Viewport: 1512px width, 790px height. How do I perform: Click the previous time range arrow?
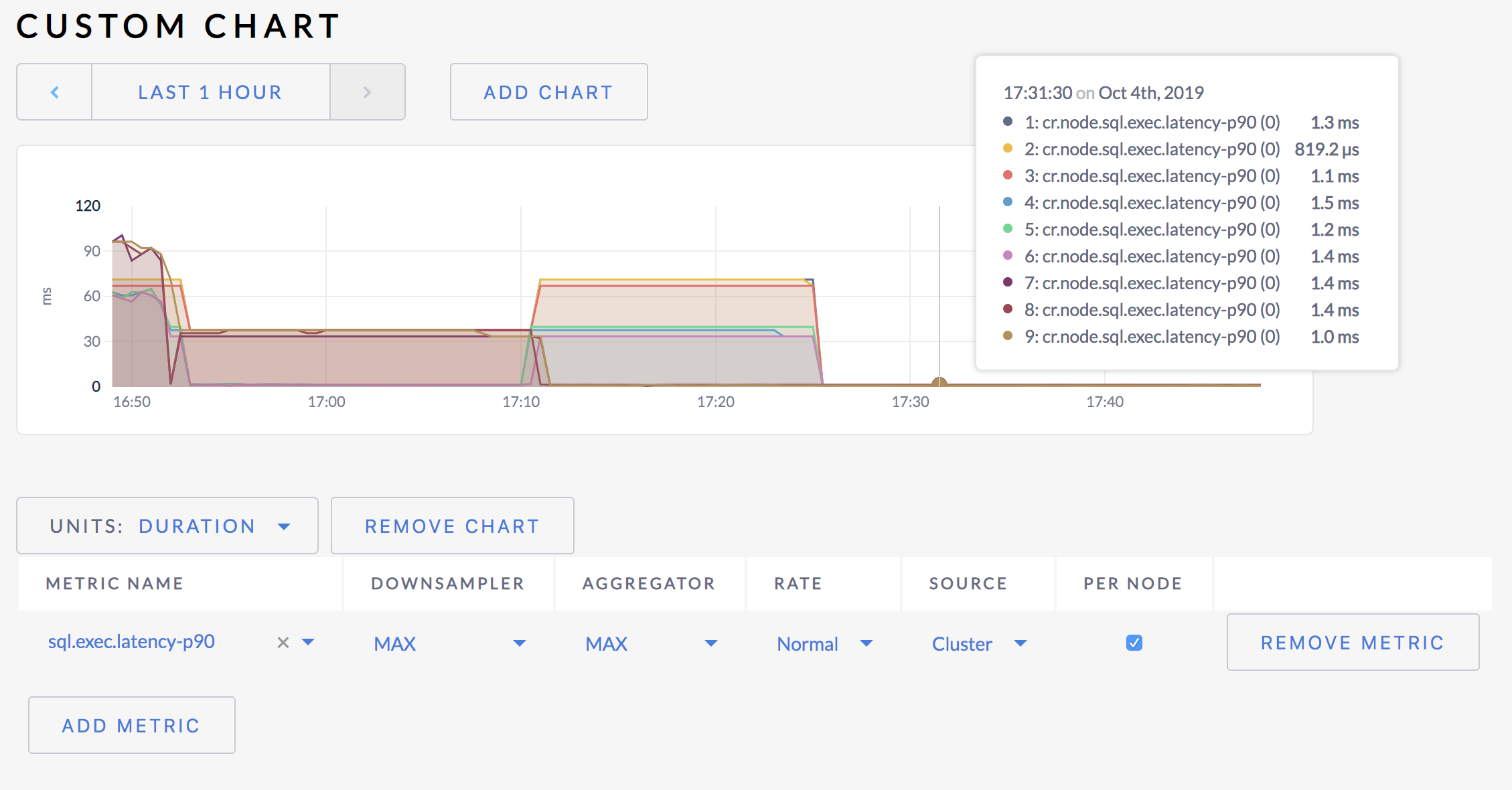pyautogui.click(x=54, y=92)
